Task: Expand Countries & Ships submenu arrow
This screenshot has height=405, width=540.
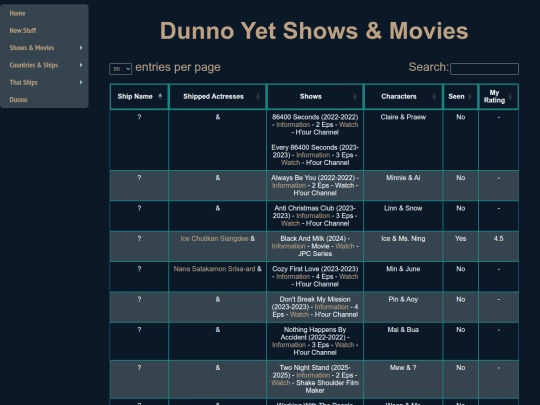Action: point(81,65)
